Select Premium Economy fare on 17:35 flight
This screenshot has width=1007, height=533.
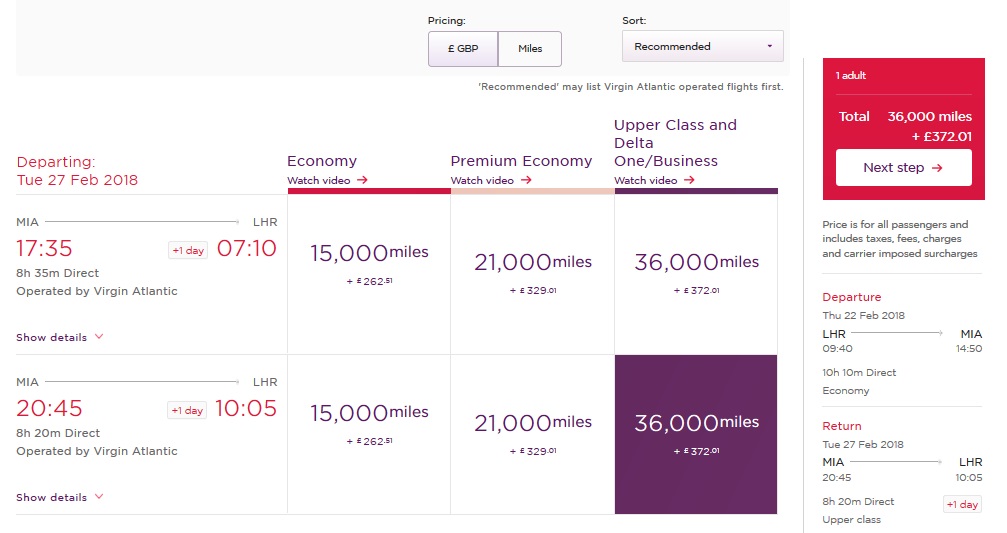(x=532, y=274)
